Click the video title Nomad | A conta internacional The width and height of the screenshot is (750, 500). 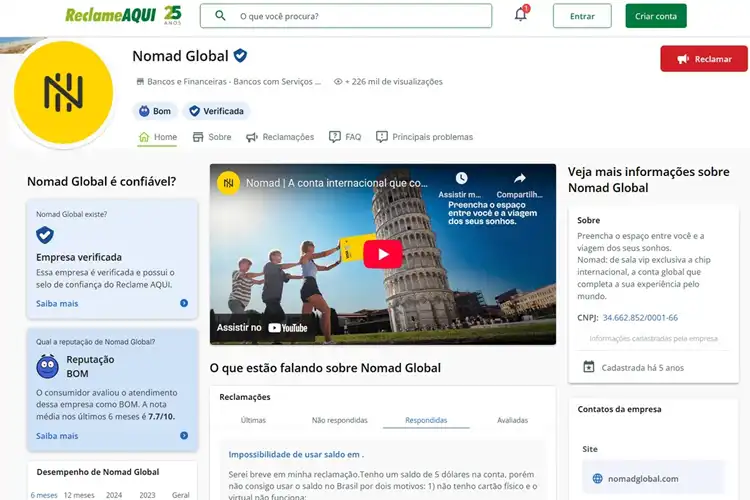337,183
